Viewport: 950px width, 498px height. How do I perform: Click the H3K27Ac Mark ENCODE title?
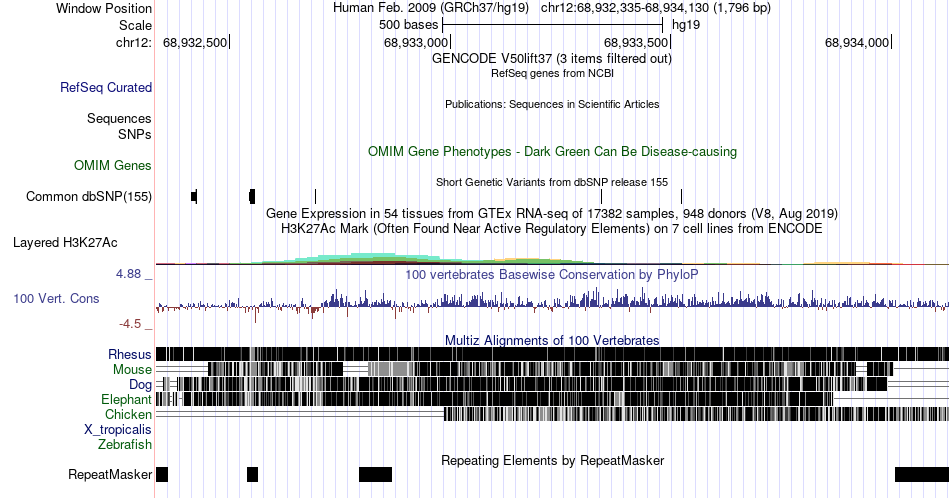[552, 228]
